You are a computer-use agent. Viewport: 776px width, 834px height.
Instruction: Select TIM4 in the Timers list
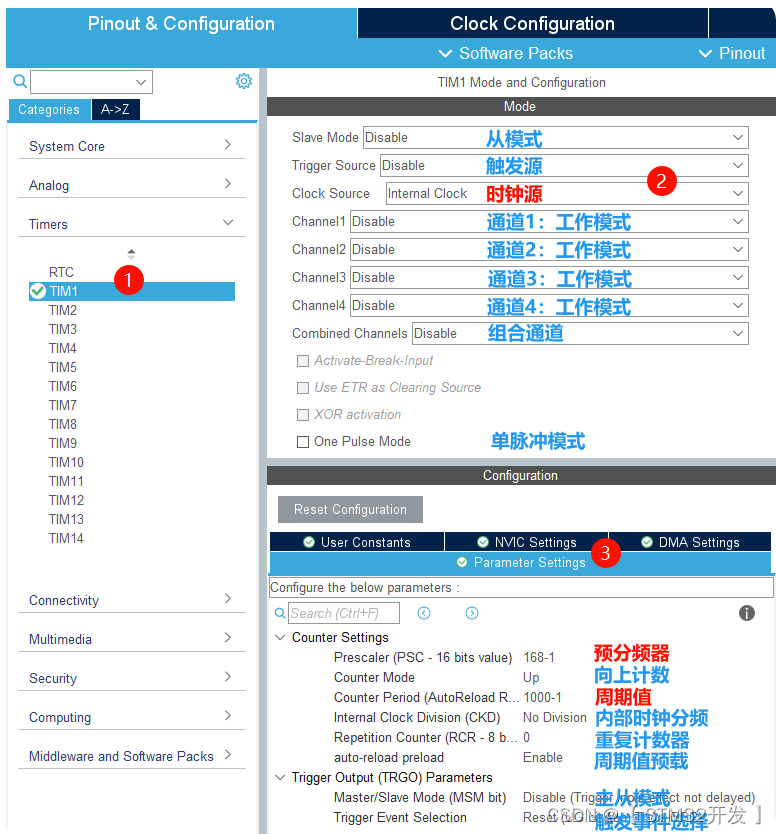pyautogui.click(x=63, y=348)
